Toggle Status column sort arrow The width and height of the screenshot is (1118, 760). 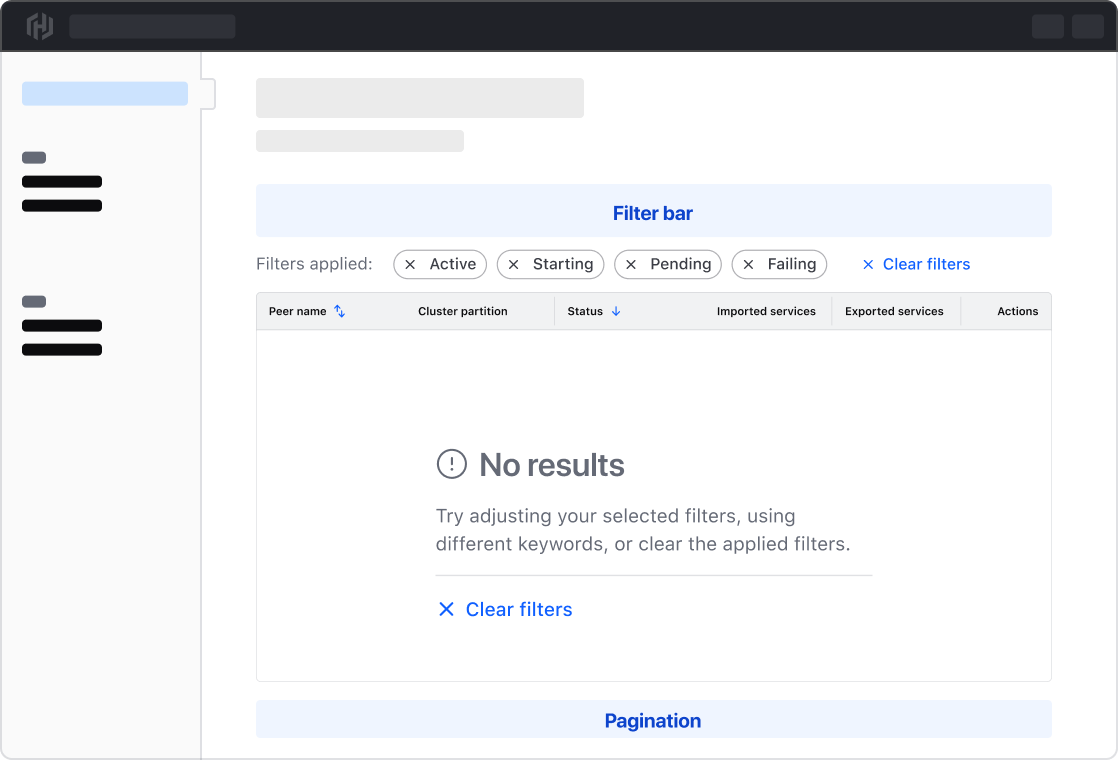pos(616,311)
